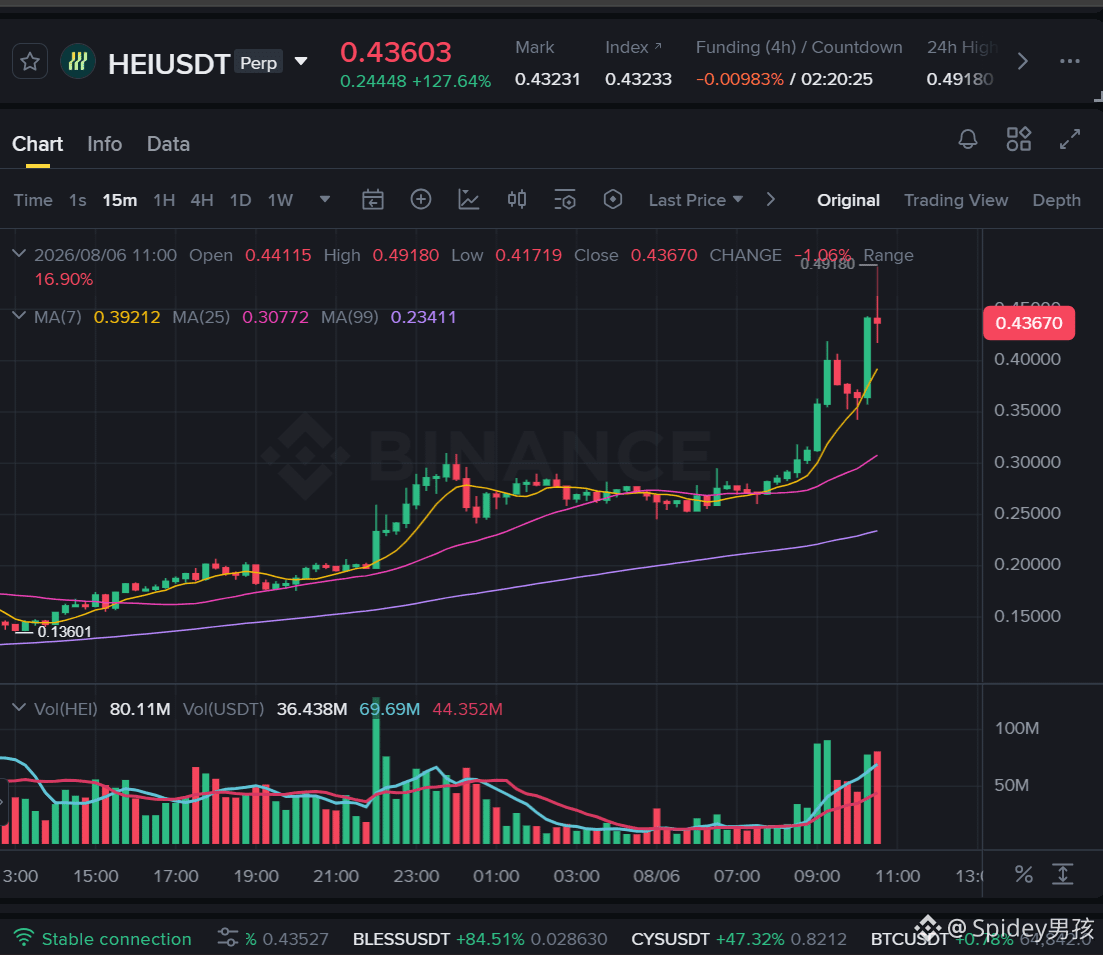
Task: Open the CYSUSDT ticker in bottom bar
Action: [739, 940]
